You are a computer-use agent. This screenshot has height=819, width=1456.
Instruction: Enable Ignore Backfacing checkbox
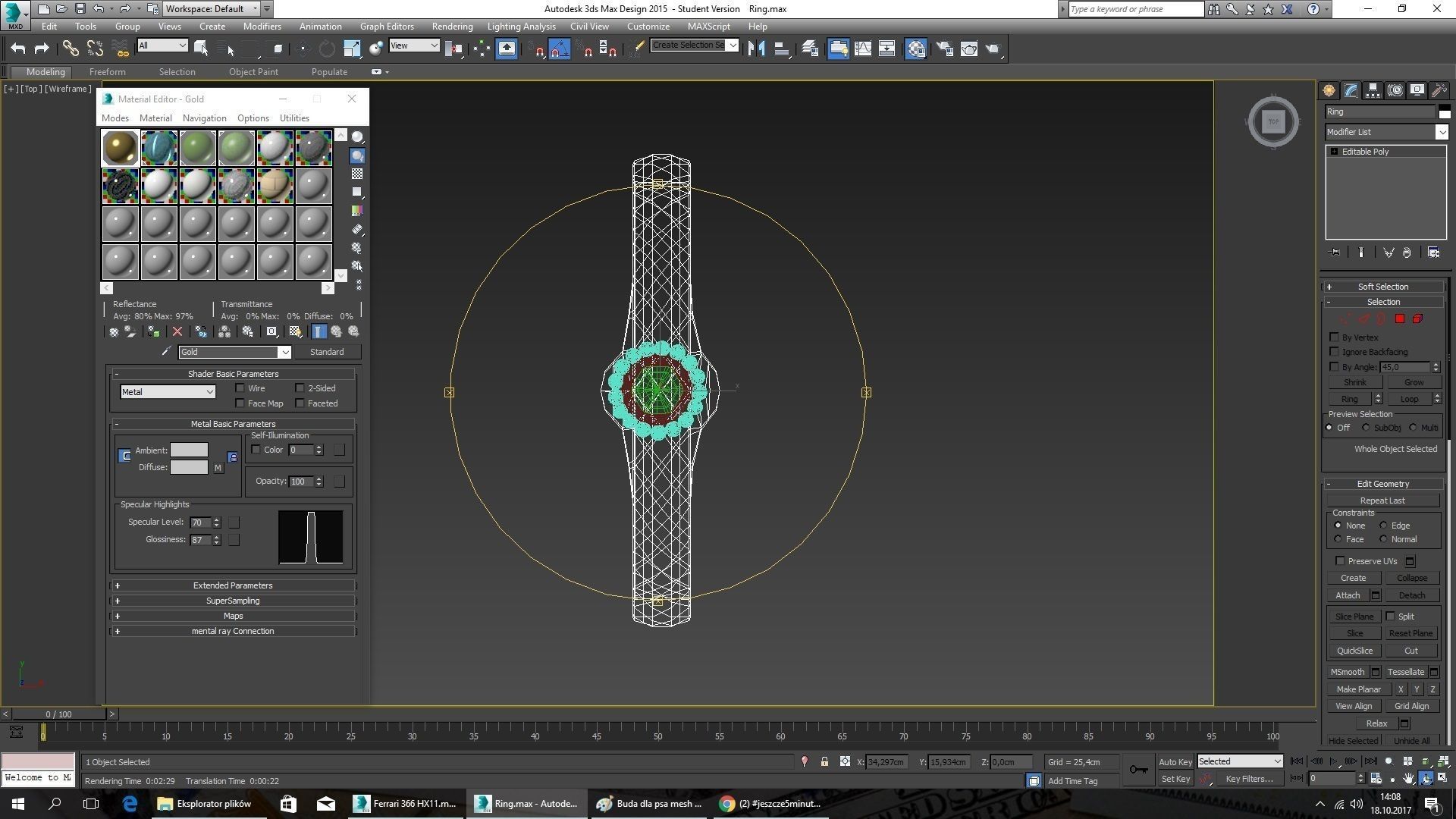click(x=1335, y=351)
